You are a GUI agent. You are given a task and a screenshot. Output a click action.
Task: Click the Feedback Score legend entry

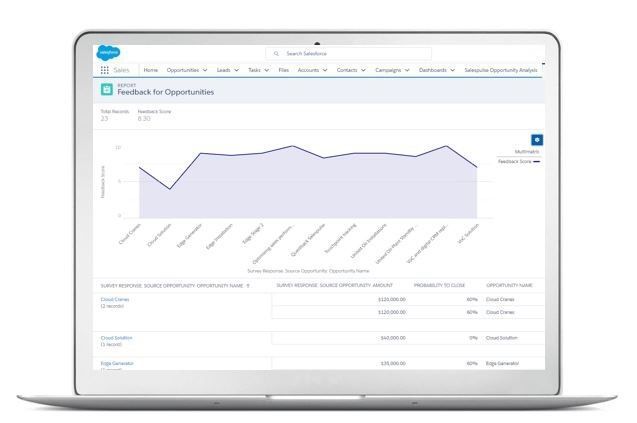(519, 162)
